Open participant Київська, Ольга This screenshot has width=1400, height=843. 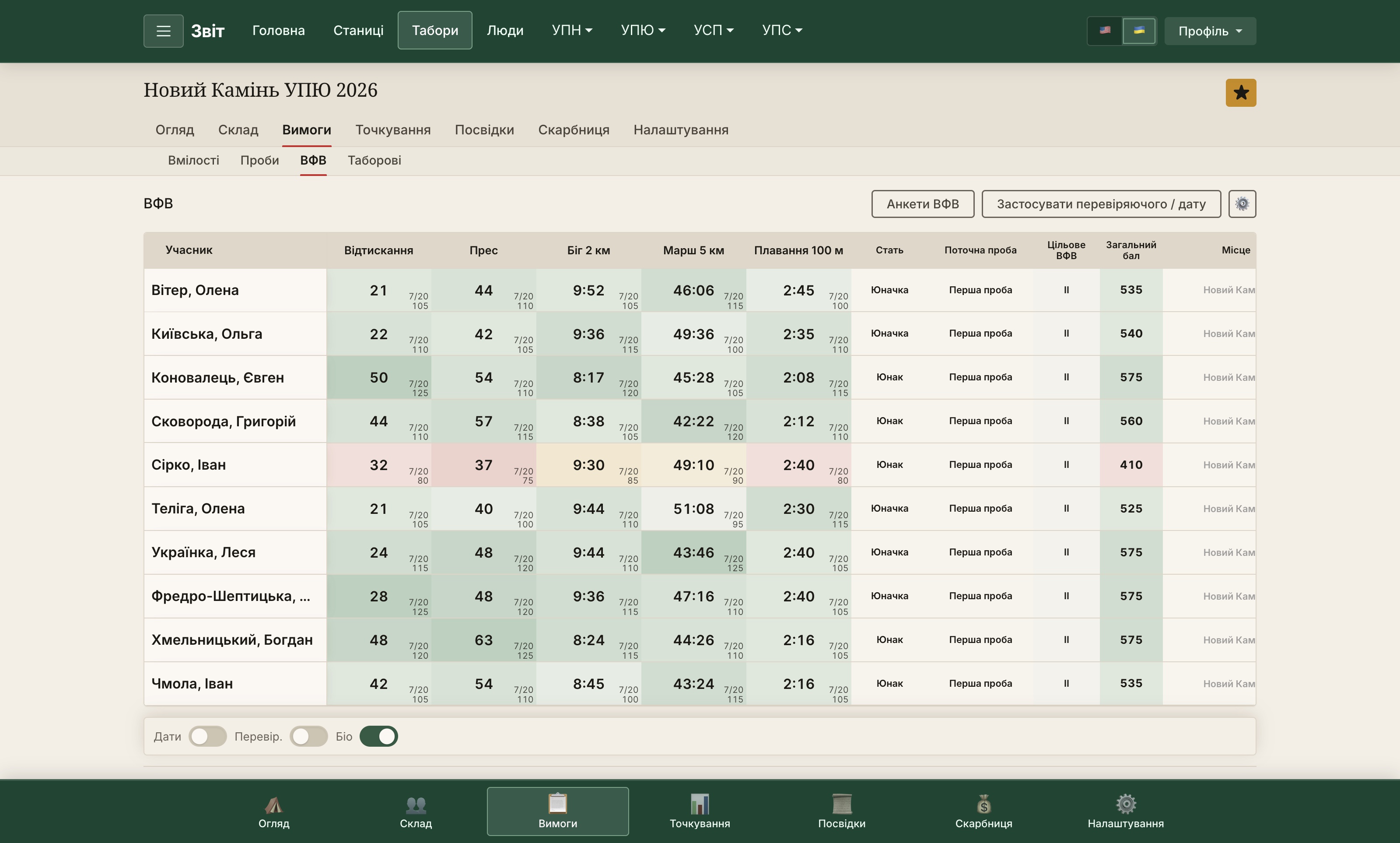click(206, 334)
